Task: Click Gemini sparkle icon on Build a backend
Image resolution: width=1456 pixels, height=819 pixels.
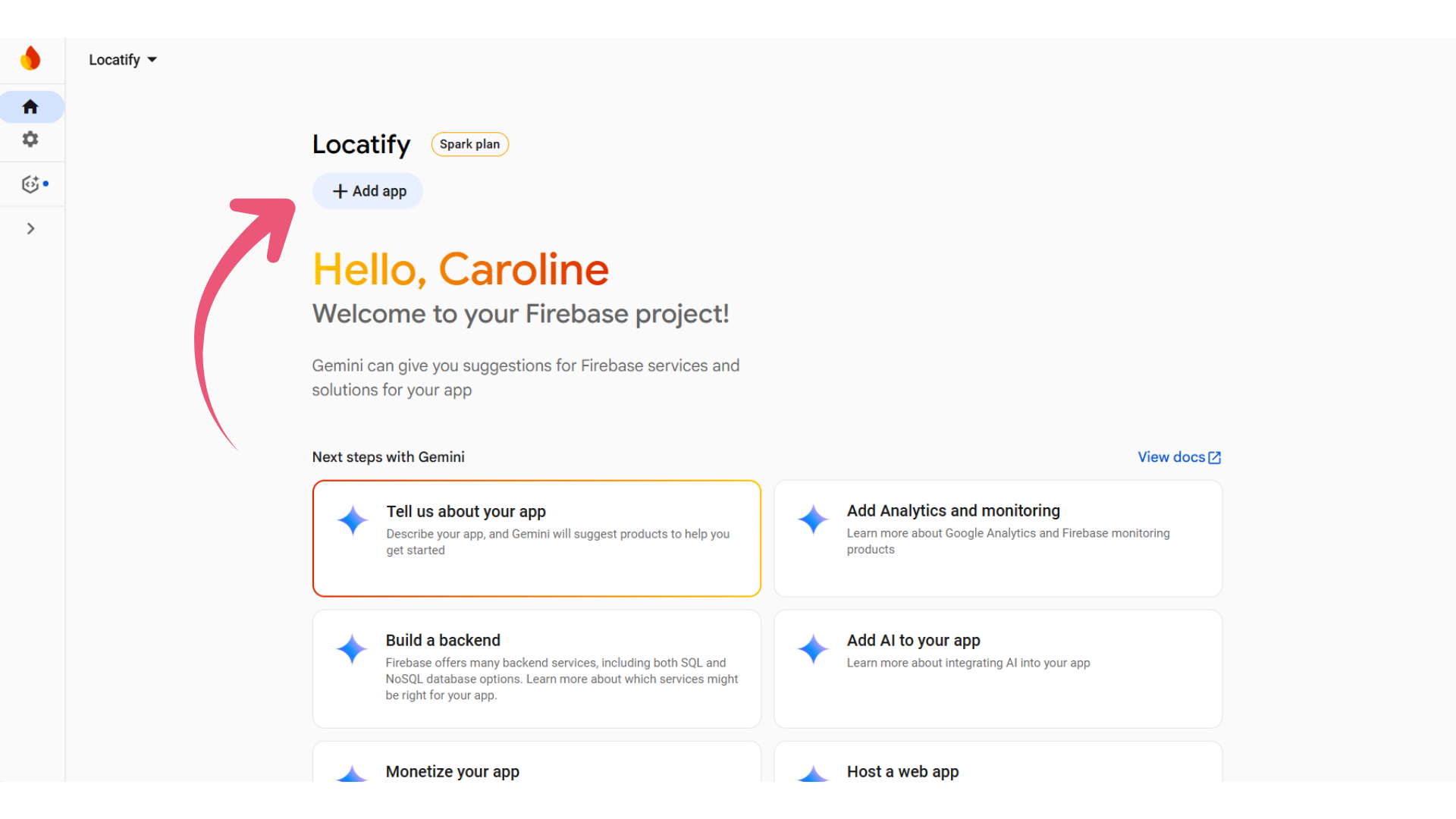Action: 352,649
